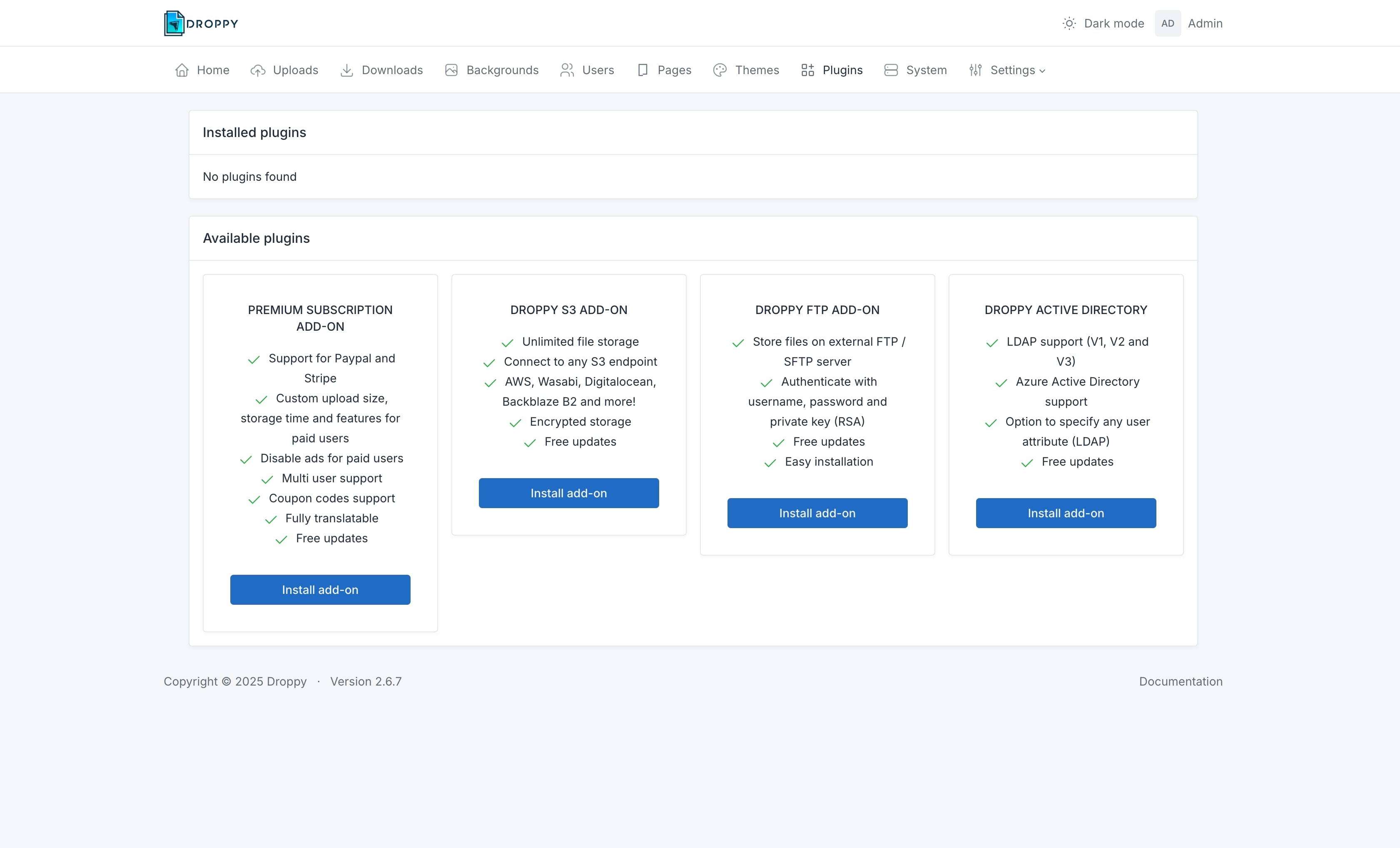Click the Themes palette icon

pyautogui.click(x=720, y=70)
